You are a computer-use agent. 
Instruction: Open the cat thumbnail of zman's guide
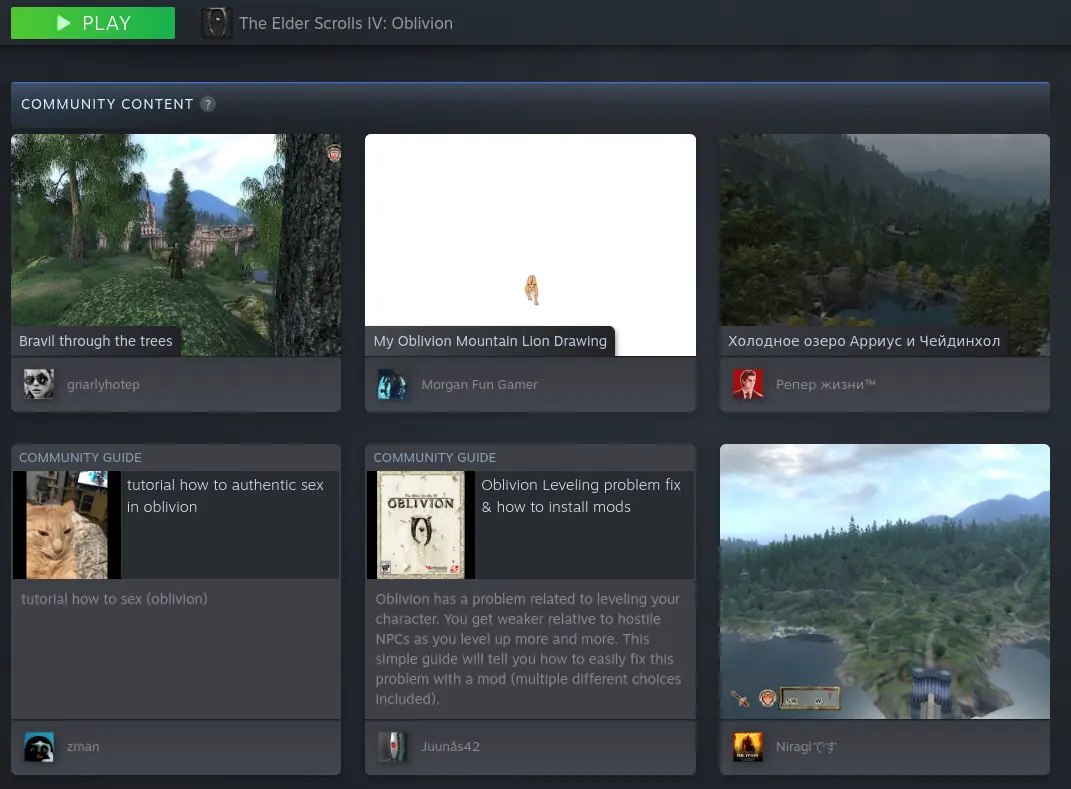pyautogui.click(x=67, y=525)
